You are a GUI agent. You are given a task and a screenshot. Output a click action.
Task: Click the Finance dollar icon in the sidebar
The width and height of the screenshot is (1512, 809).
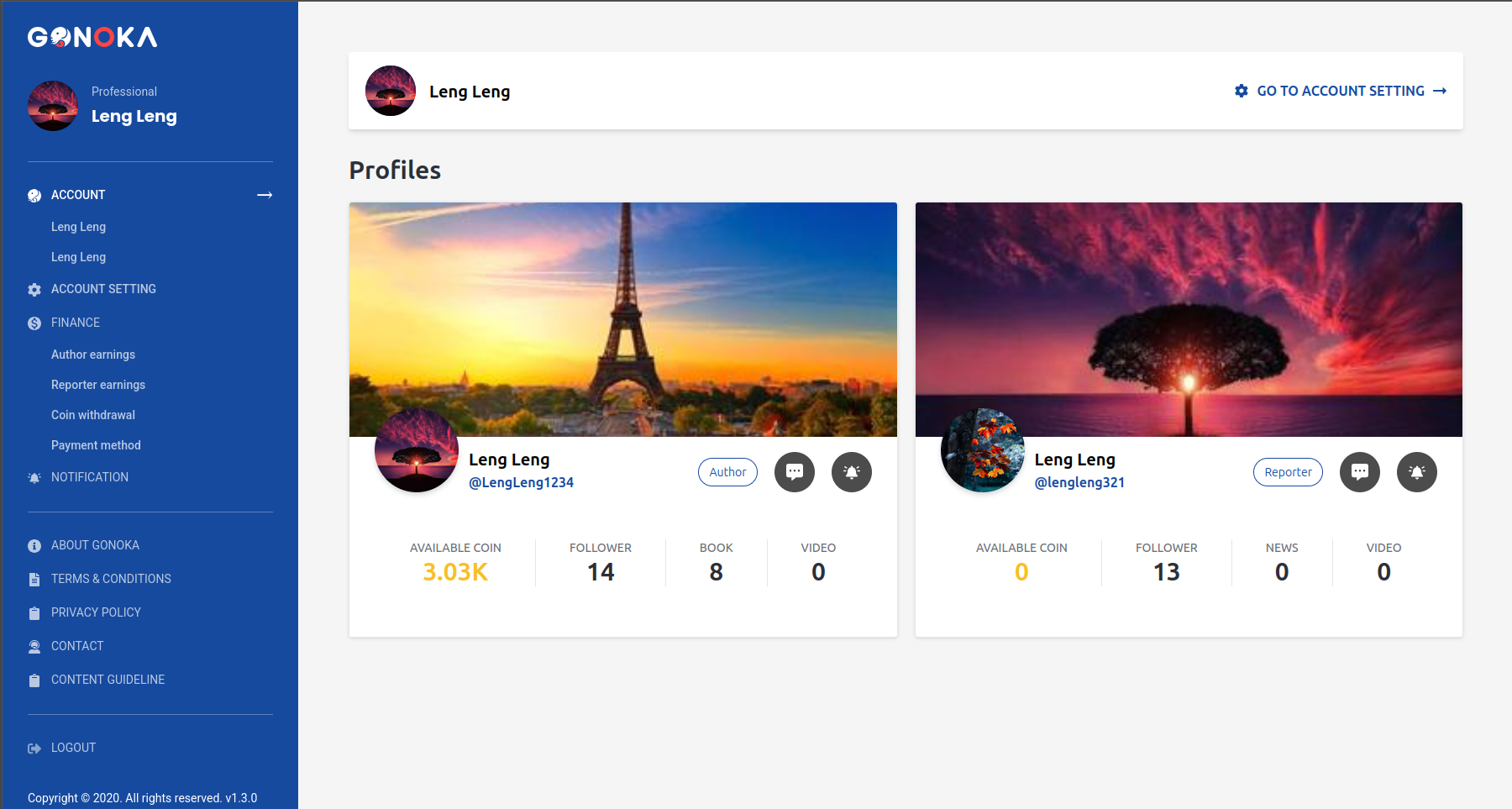coord(34,323)
